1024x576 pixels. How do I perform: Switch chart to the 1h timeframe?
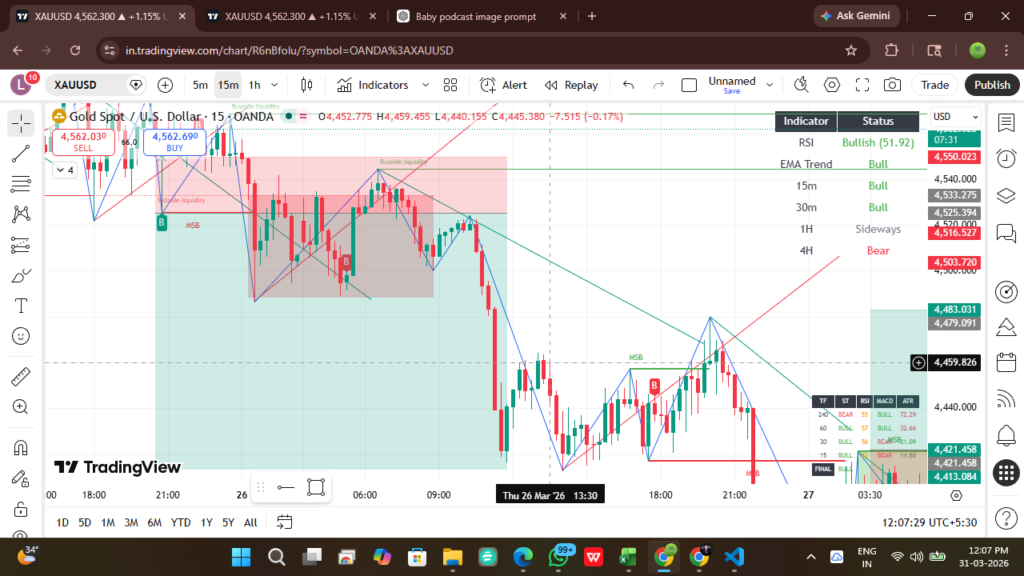[x=257, y=85]
